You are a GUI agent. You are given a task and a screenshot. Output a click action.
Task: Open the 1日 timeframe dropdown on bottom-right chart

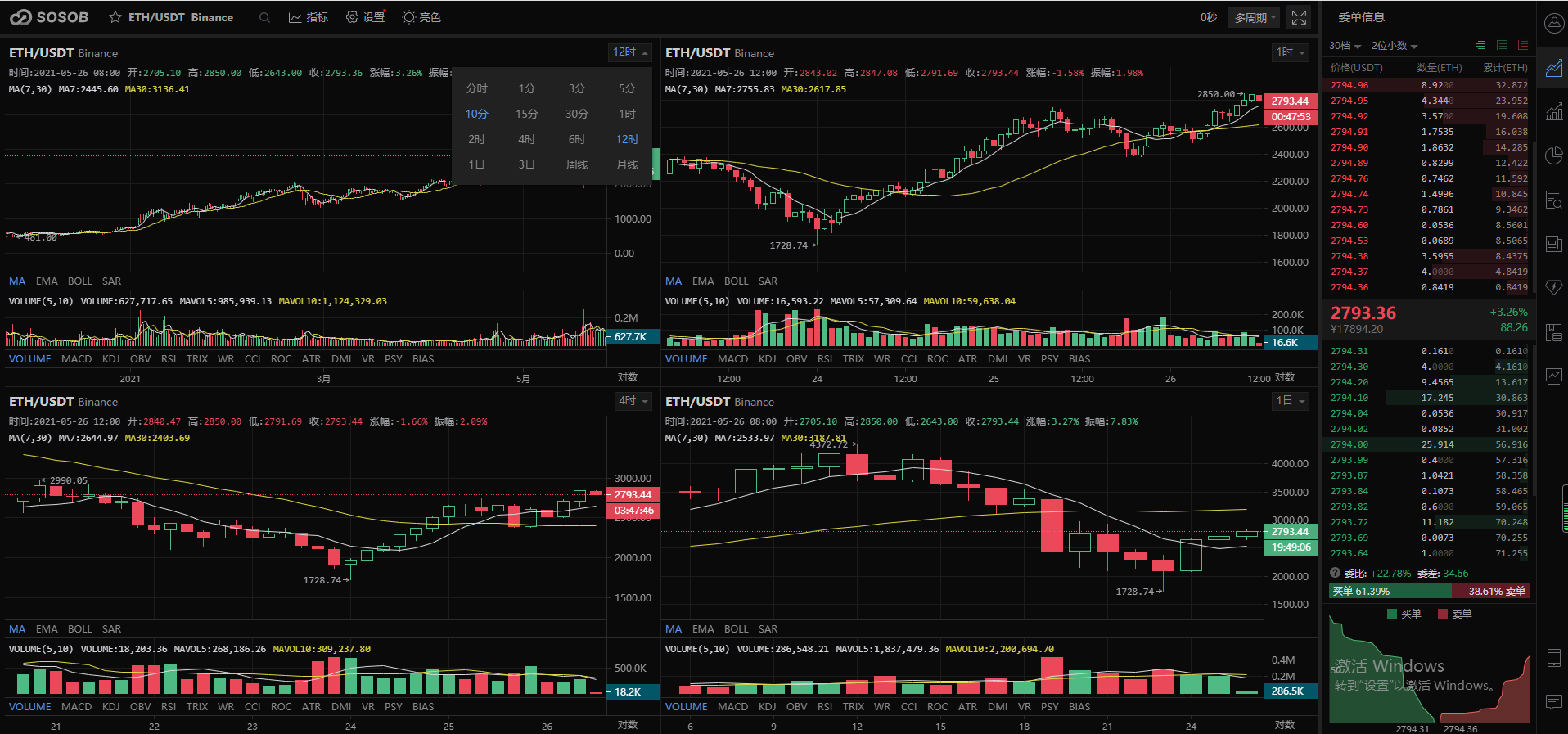pos(1291,401)
